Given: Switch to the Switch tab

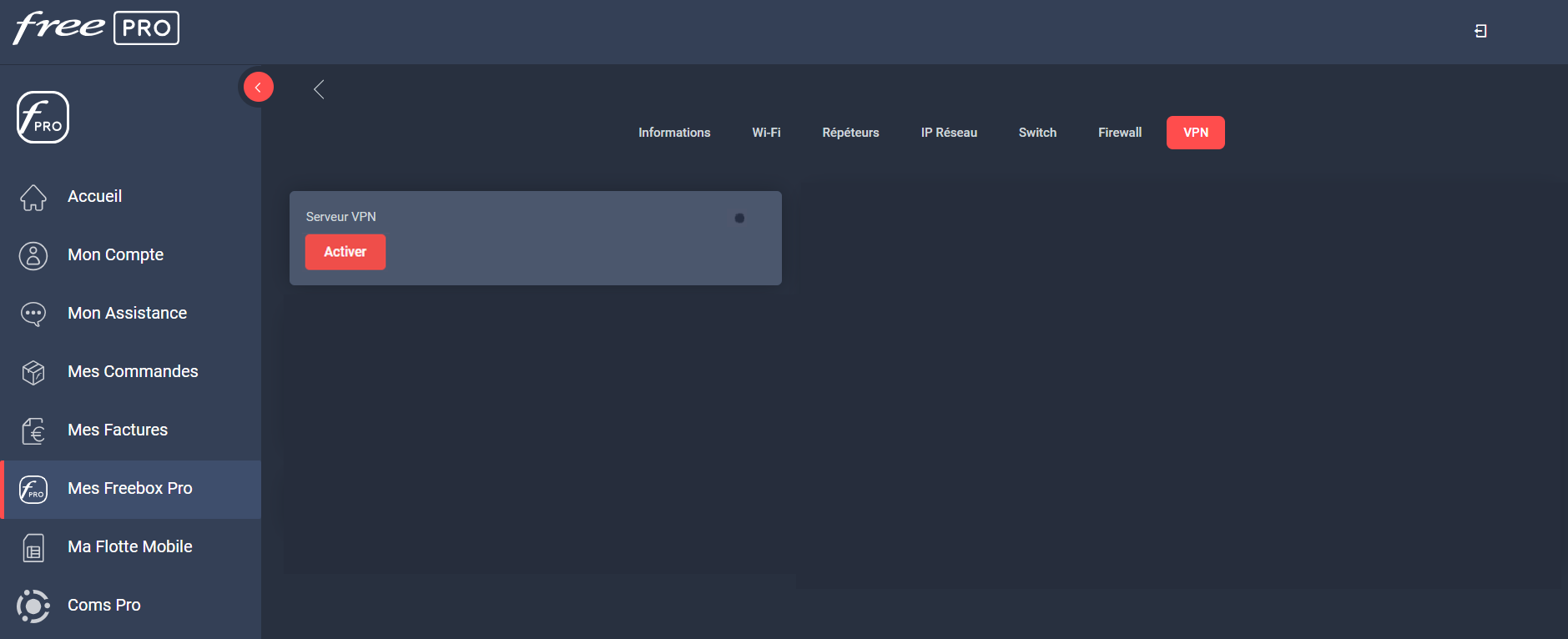Looking at the screenshot, I should (1037, 133).
